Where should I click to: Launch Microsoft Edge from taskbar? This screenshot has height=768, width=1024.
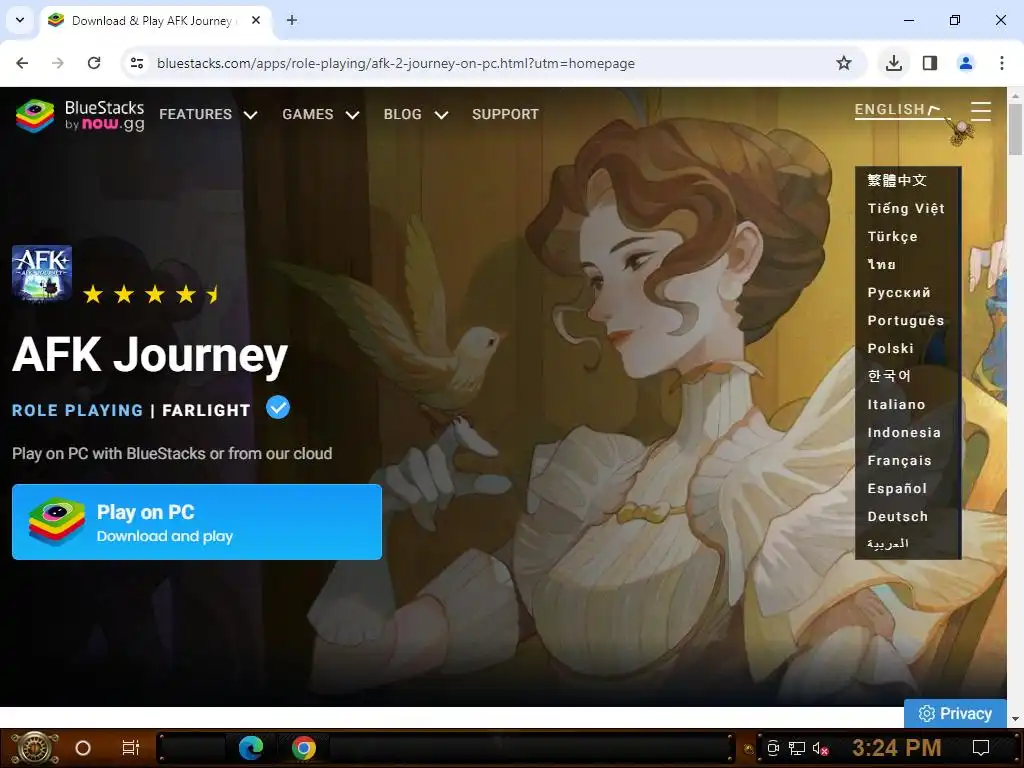tap(251, 748)
